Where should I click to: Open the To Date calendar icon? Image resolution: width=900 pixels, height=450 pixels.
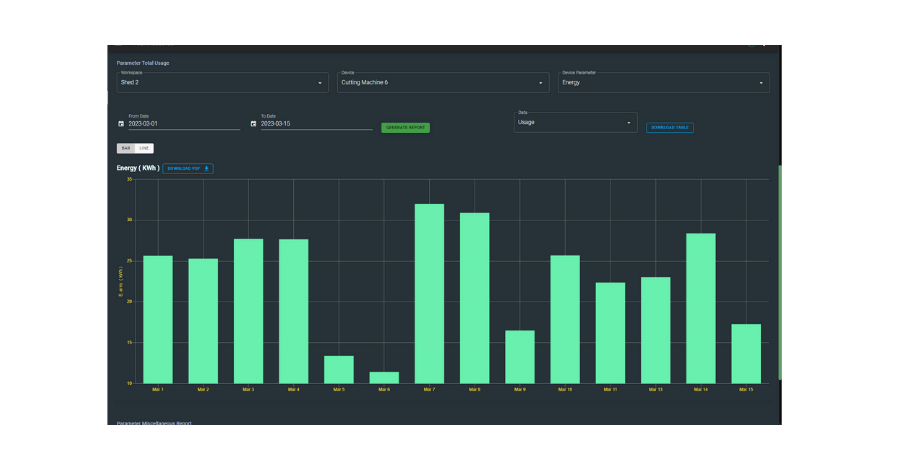[253, 123]
